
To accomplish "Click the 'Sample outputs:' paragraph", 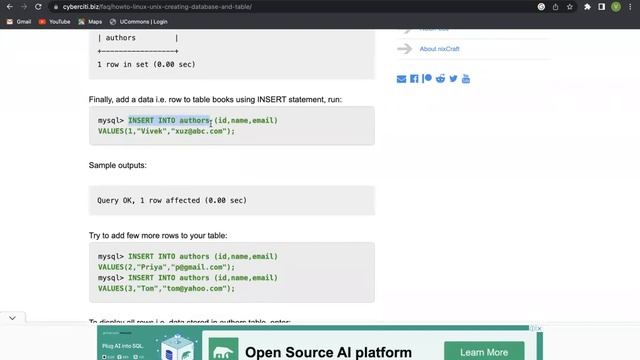I will pos(118,165).
